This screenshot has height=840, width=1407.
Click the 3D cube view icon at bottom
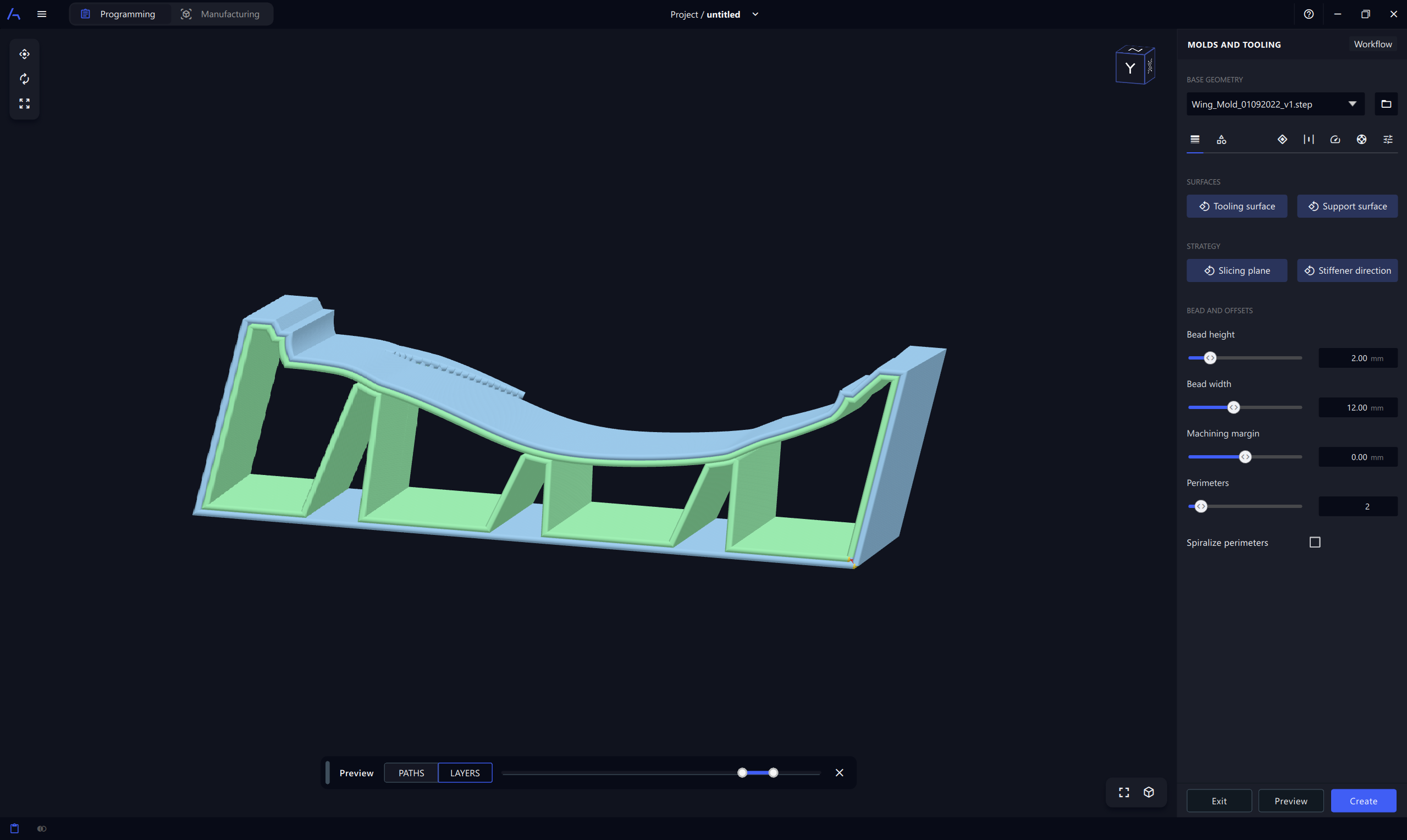(x=1149, y=793)
